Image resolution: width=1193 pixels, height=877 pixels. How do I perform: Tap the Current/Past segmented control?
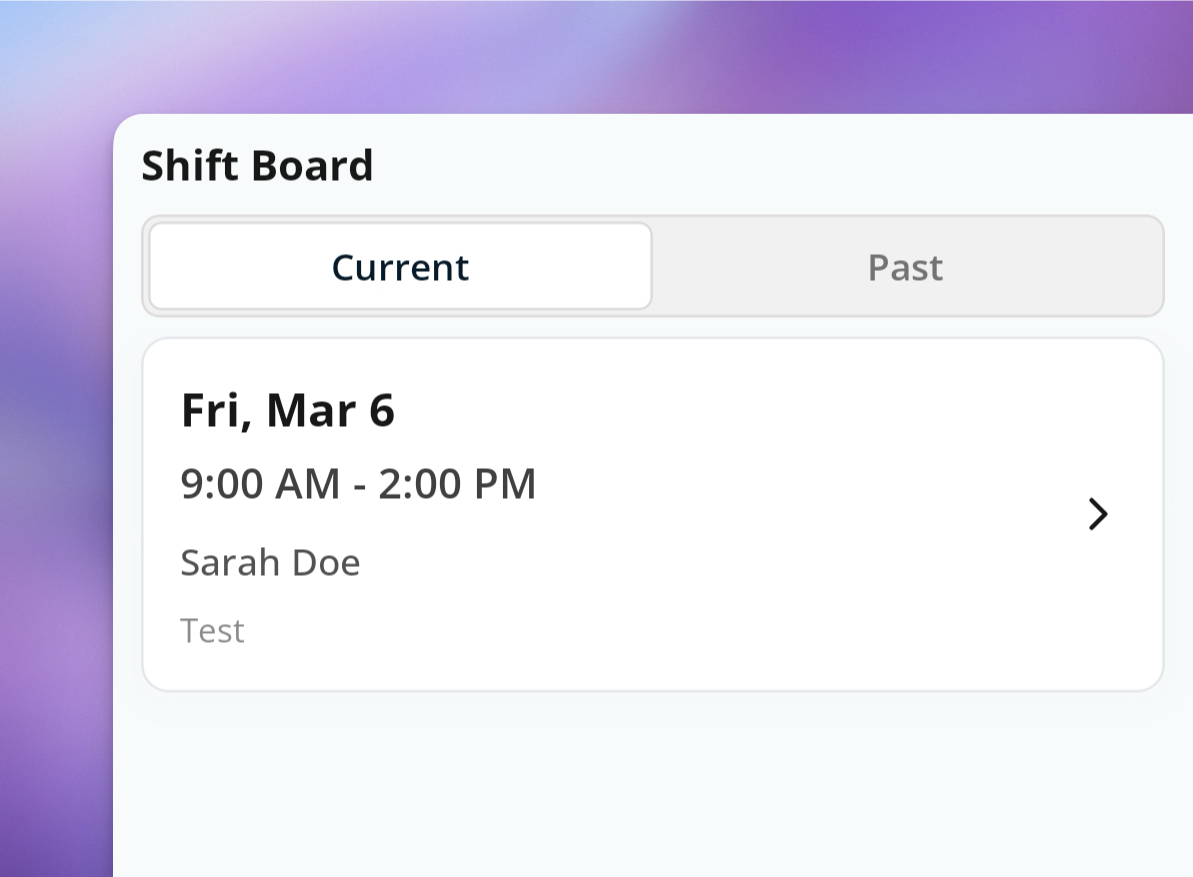point(652,266)
